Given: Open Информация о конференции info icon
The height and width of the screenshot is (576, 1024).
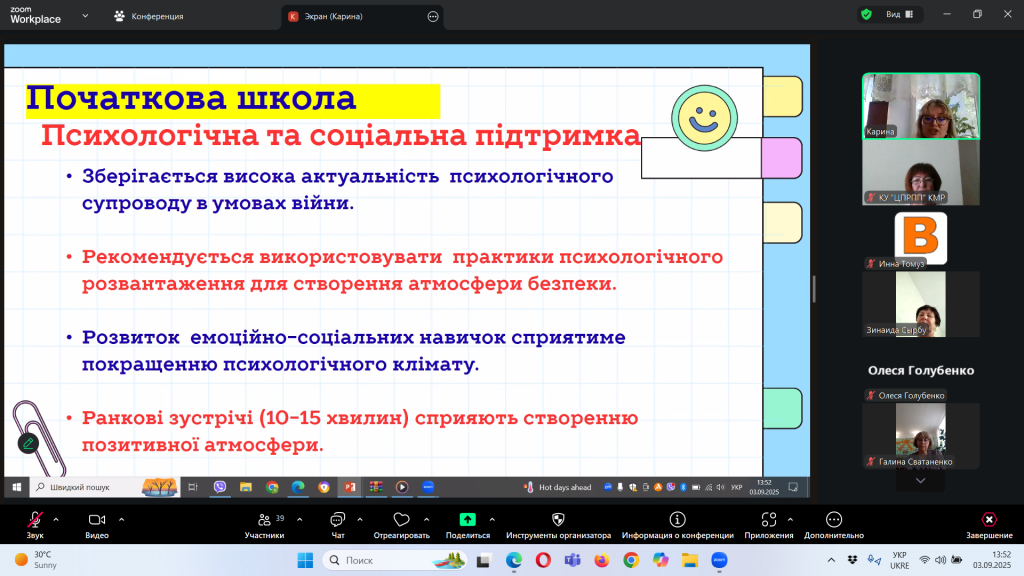Looking at the screenshot, I should click(x=677, y=520).
